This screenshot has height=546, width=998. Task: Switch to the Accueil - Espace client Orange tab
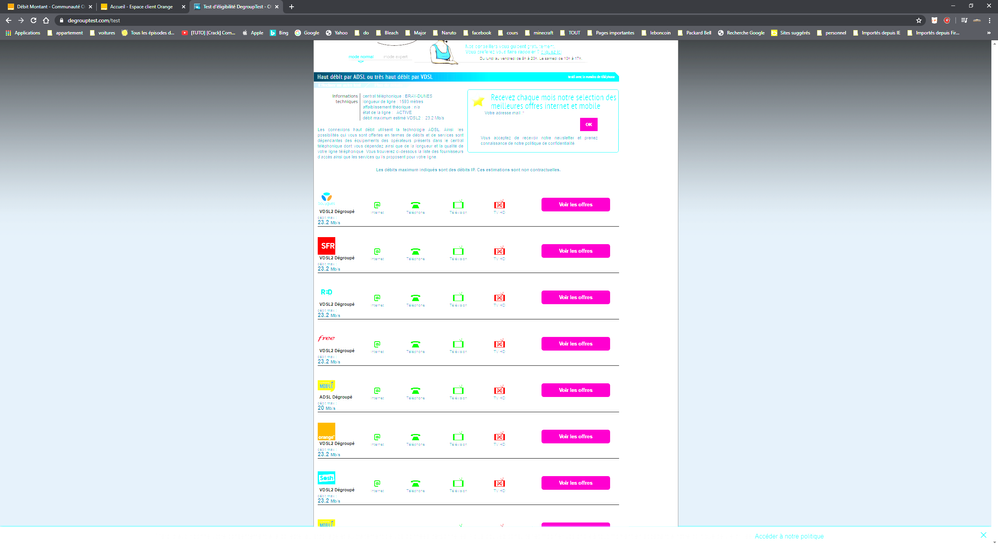[141, 6]
